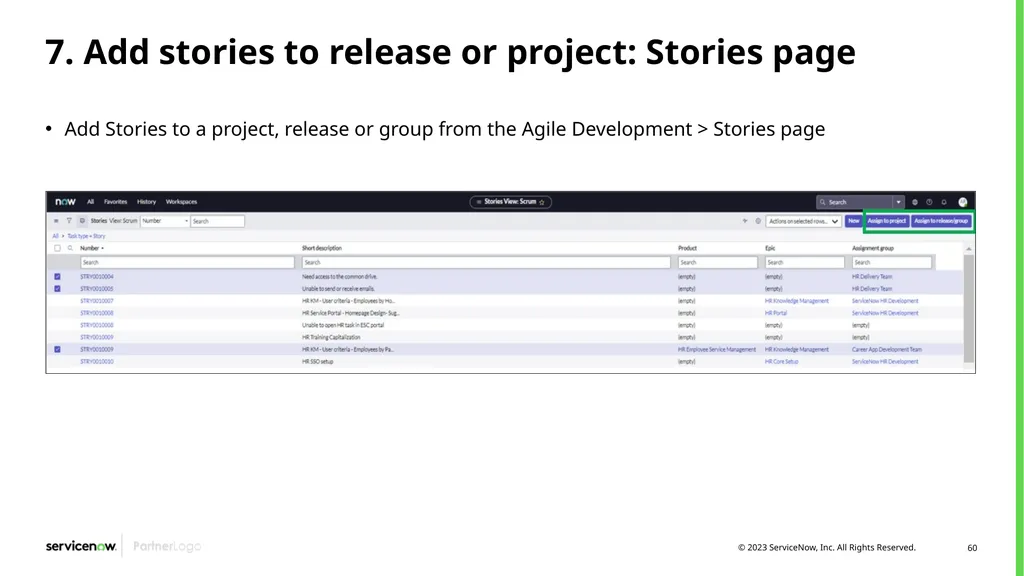Open the Workspaces menu
Screen dimensions: 1024x576
(x=182, y=202)
